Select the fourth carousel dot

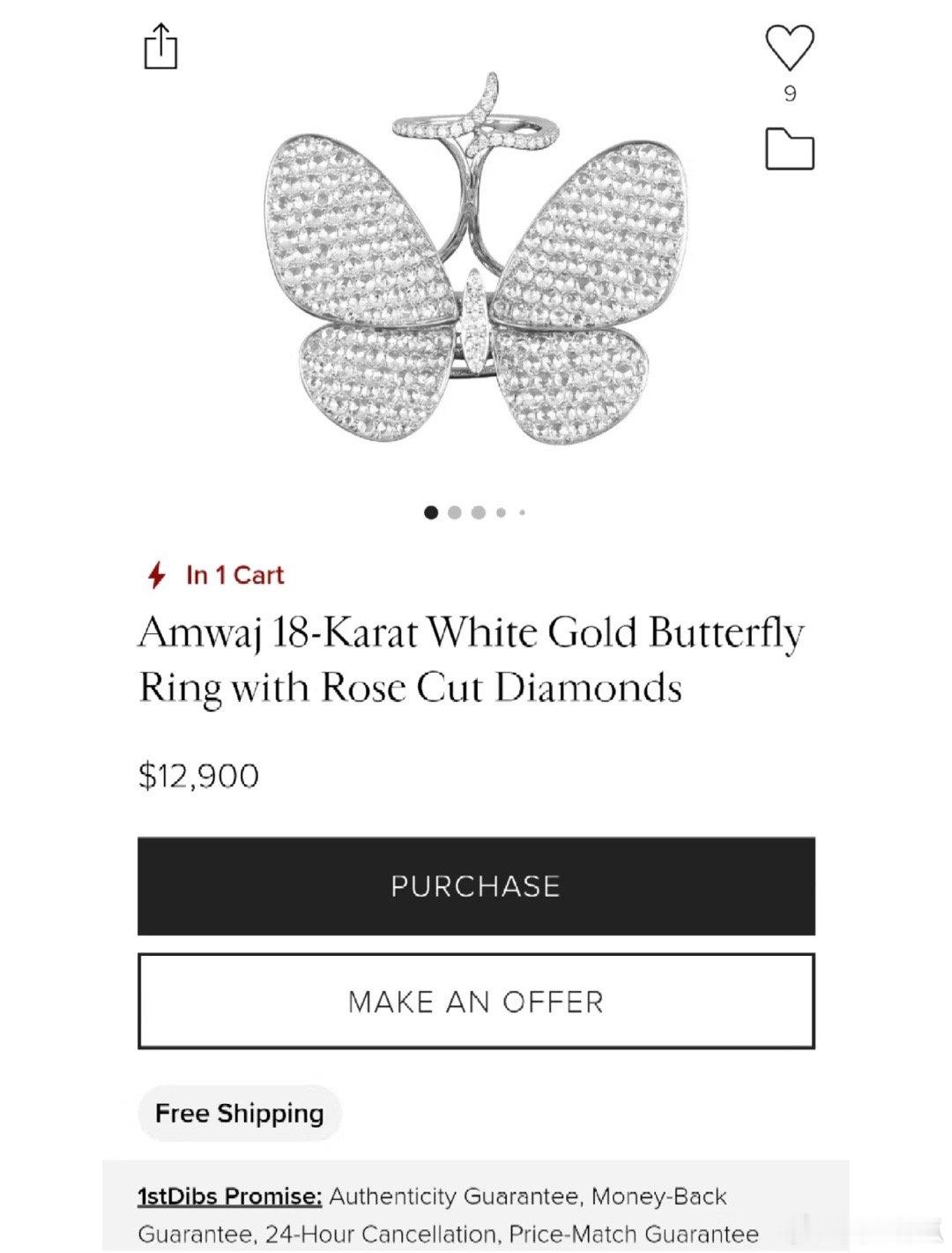click(x=502, y=512)
